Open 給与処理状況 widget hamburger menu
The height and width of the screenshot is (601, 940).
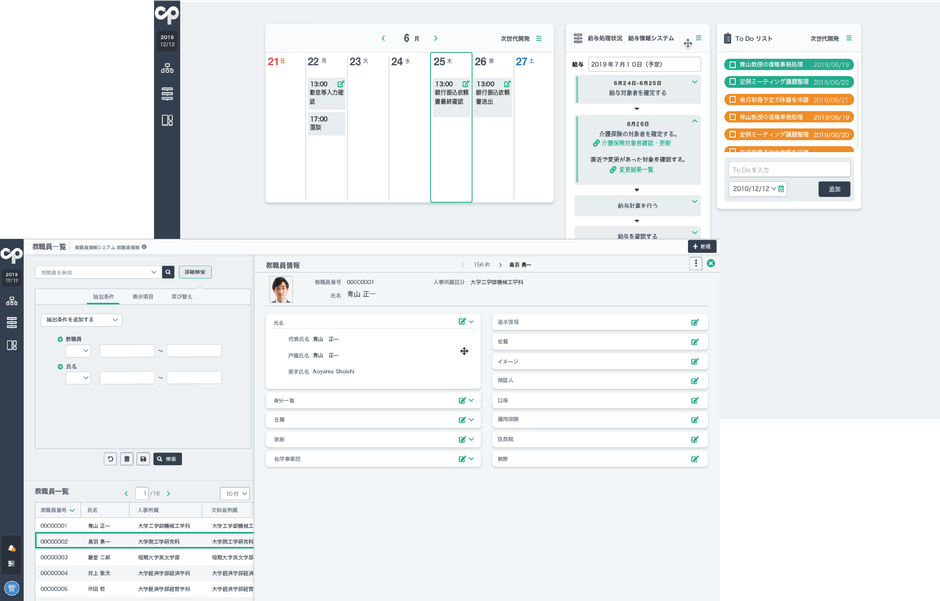tap(698, 38)
